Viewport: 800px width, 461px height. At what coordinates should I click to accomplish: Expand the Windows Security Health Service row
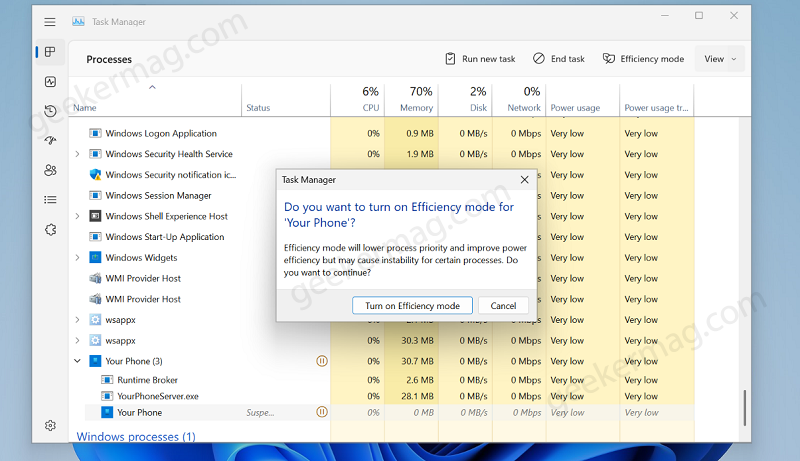(x=78, y=154)
